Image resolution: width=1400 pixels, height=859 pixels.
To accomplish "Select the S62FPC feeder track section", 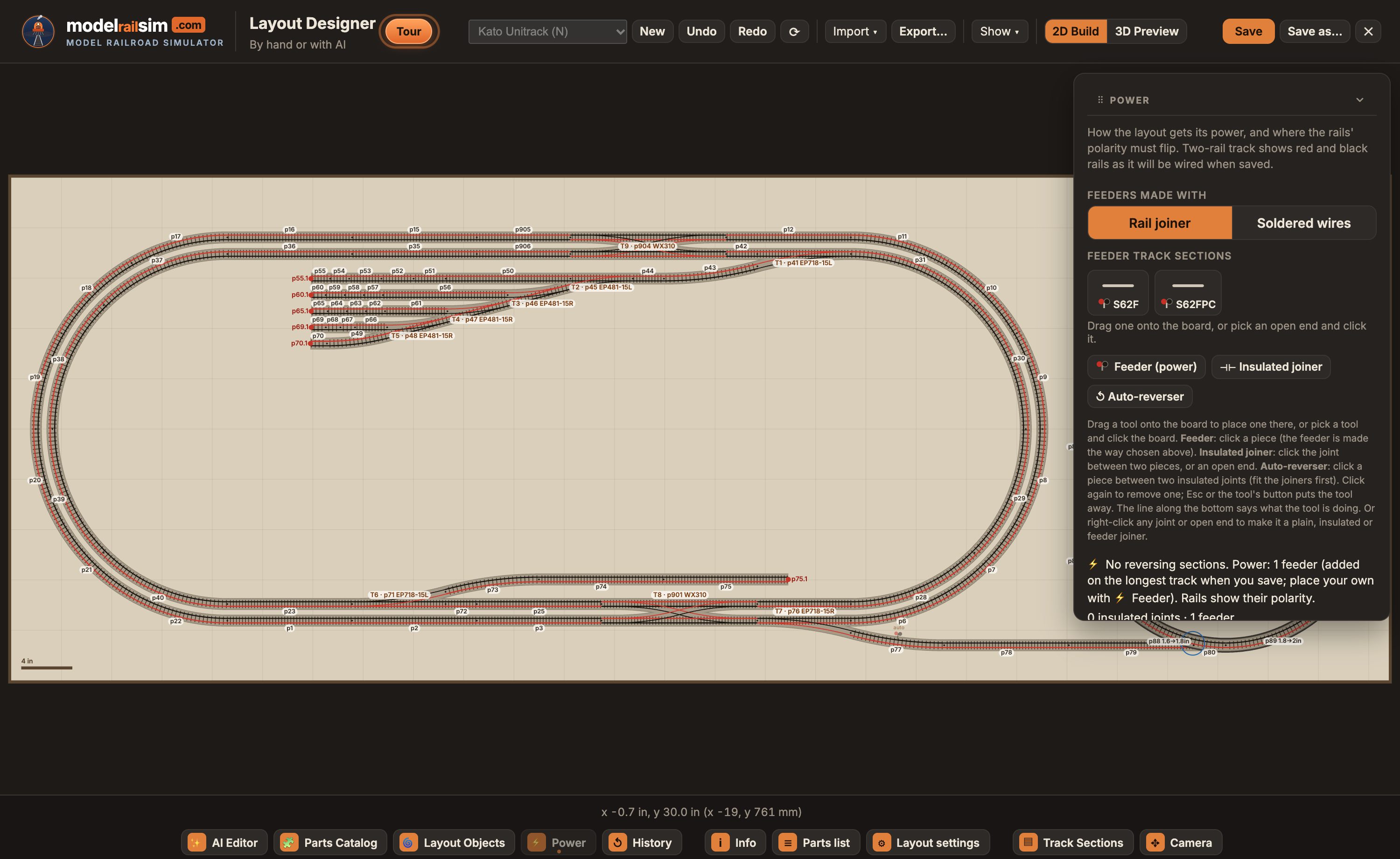I will point(1188,292).
